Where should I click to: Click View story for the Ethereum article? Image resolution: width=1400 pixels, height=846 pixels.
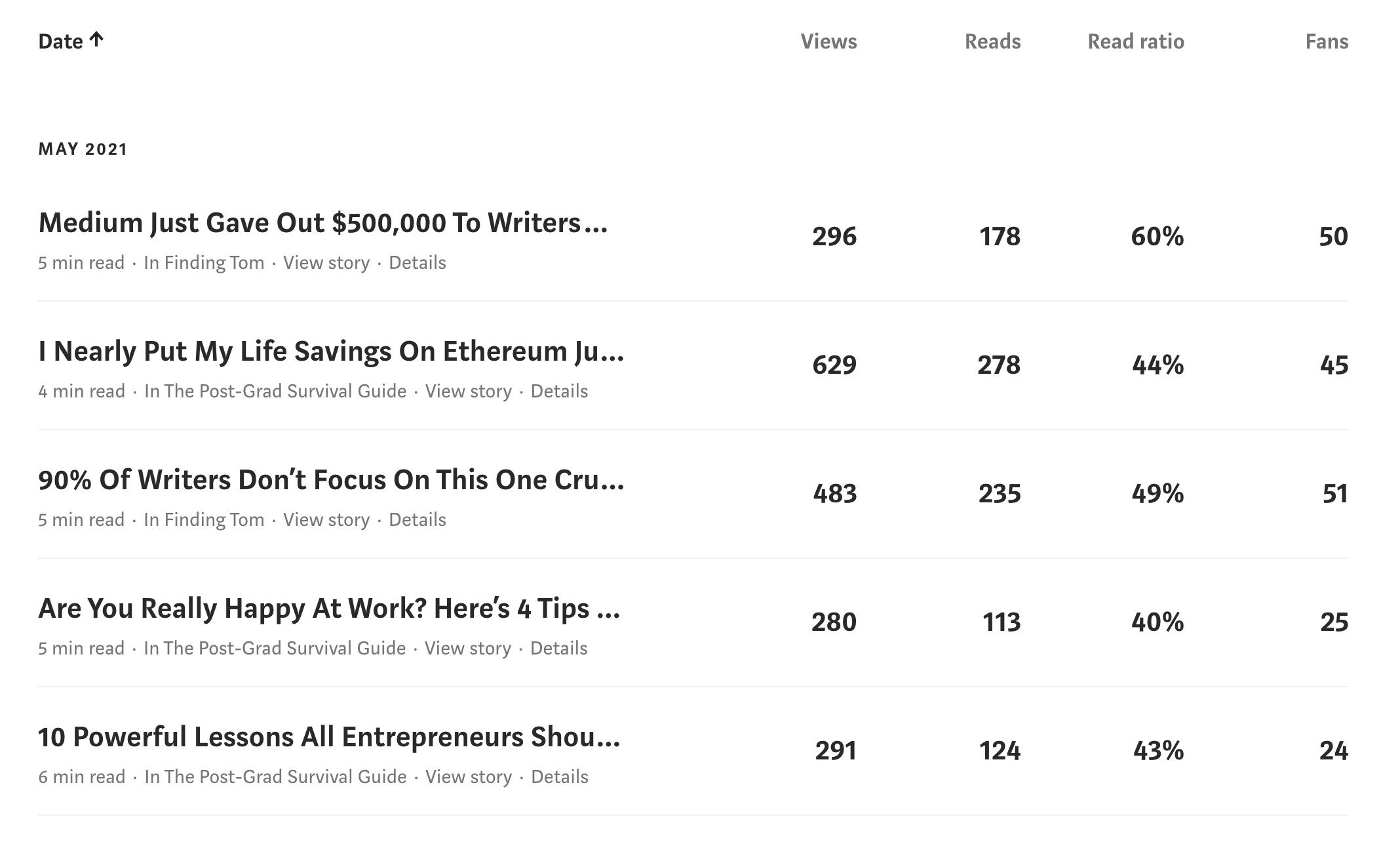pos(469,391)
